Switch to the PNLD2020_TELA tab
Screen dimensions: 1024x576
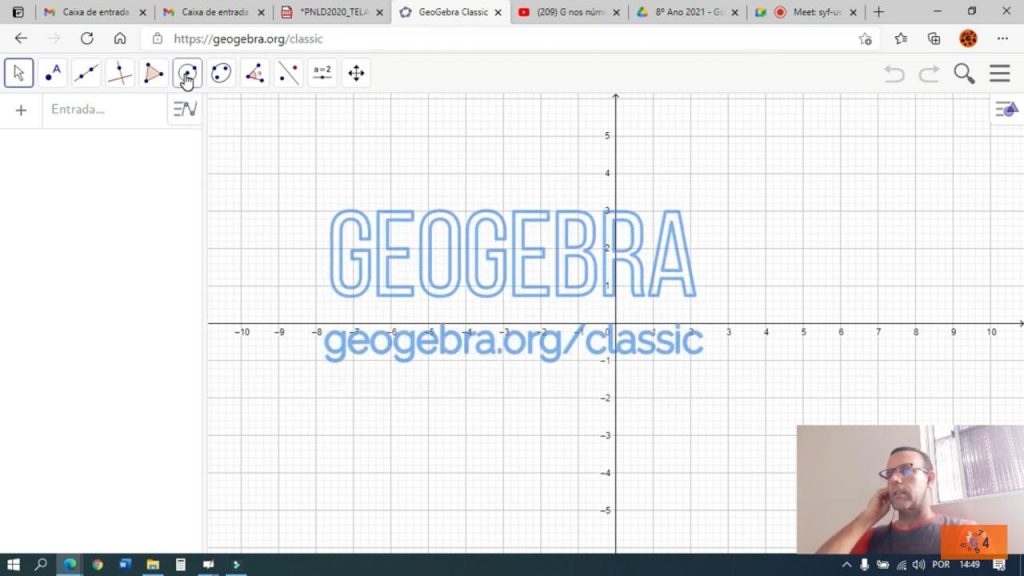[332, 12]
